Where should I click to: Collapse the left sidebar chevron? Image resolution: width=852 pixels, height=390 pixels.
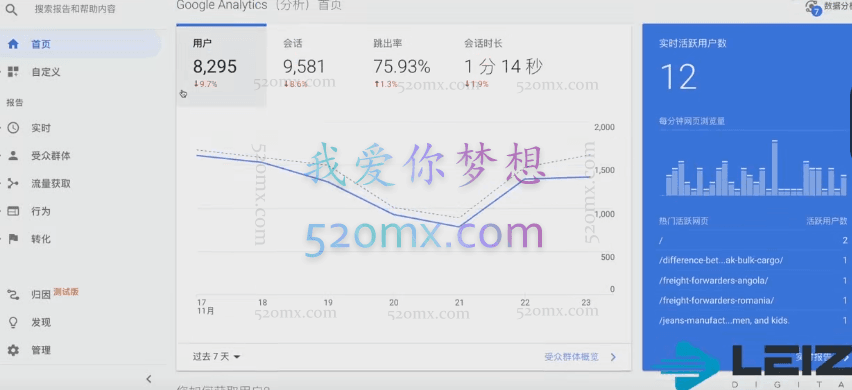pyautogui.click(x=149, y=379)
